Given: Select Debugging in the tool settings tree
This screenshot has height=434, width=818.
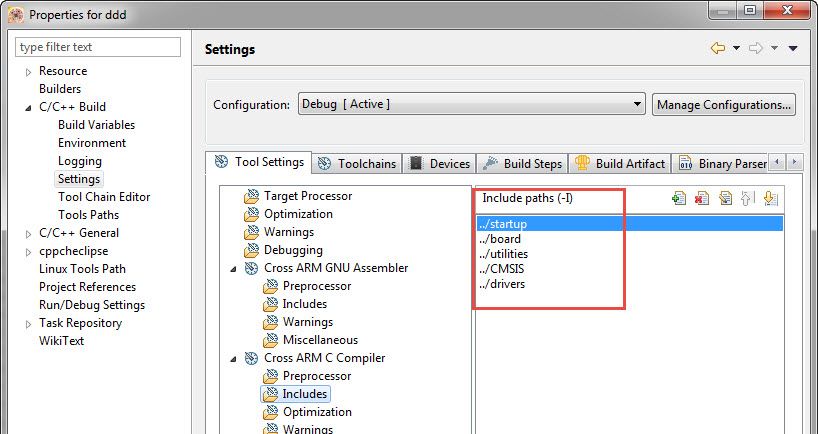Looking at the screenshot, I should [x=293, y=250].
